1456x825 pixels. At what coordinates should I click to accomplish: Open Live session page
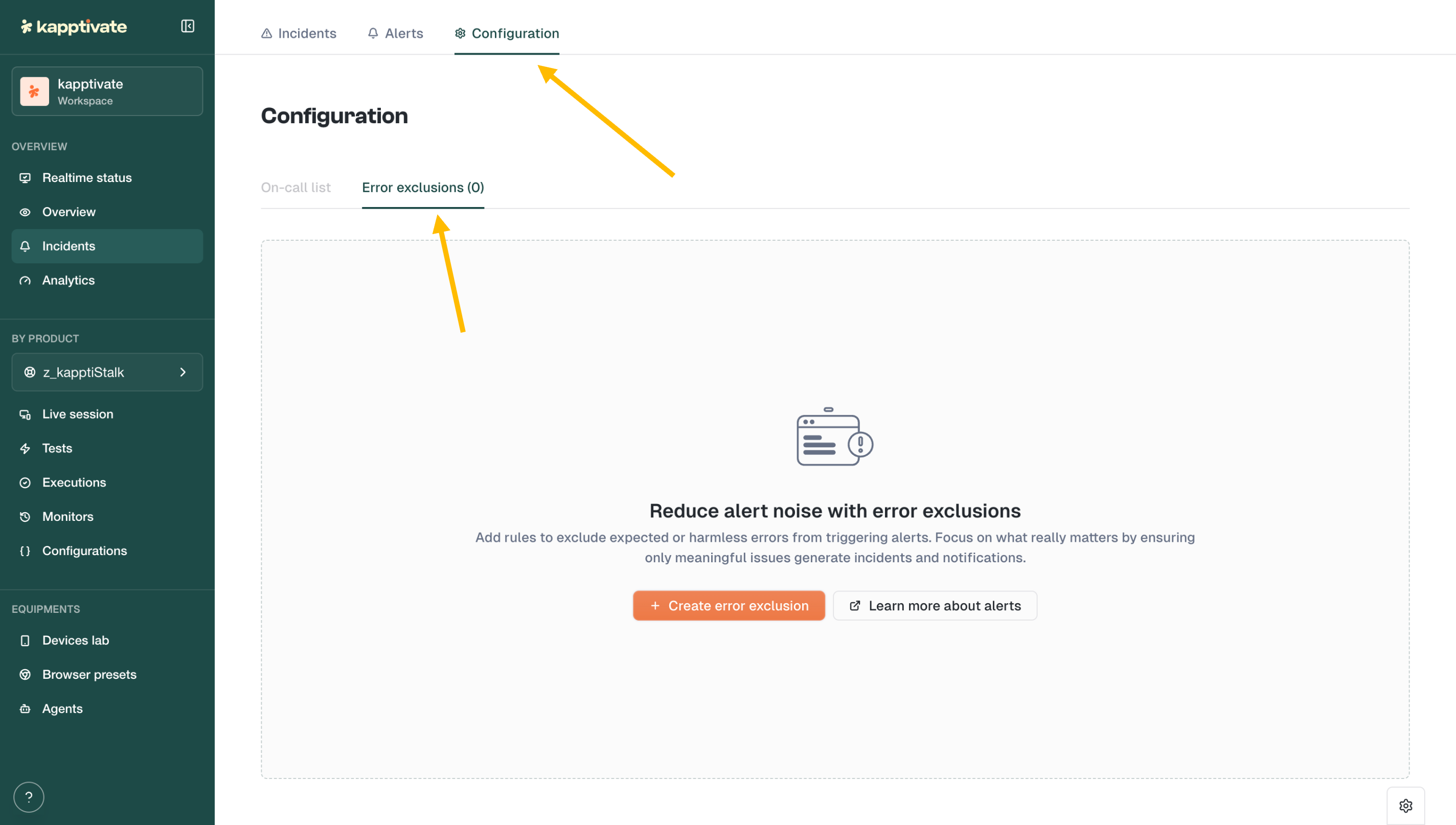coord(78,414)
